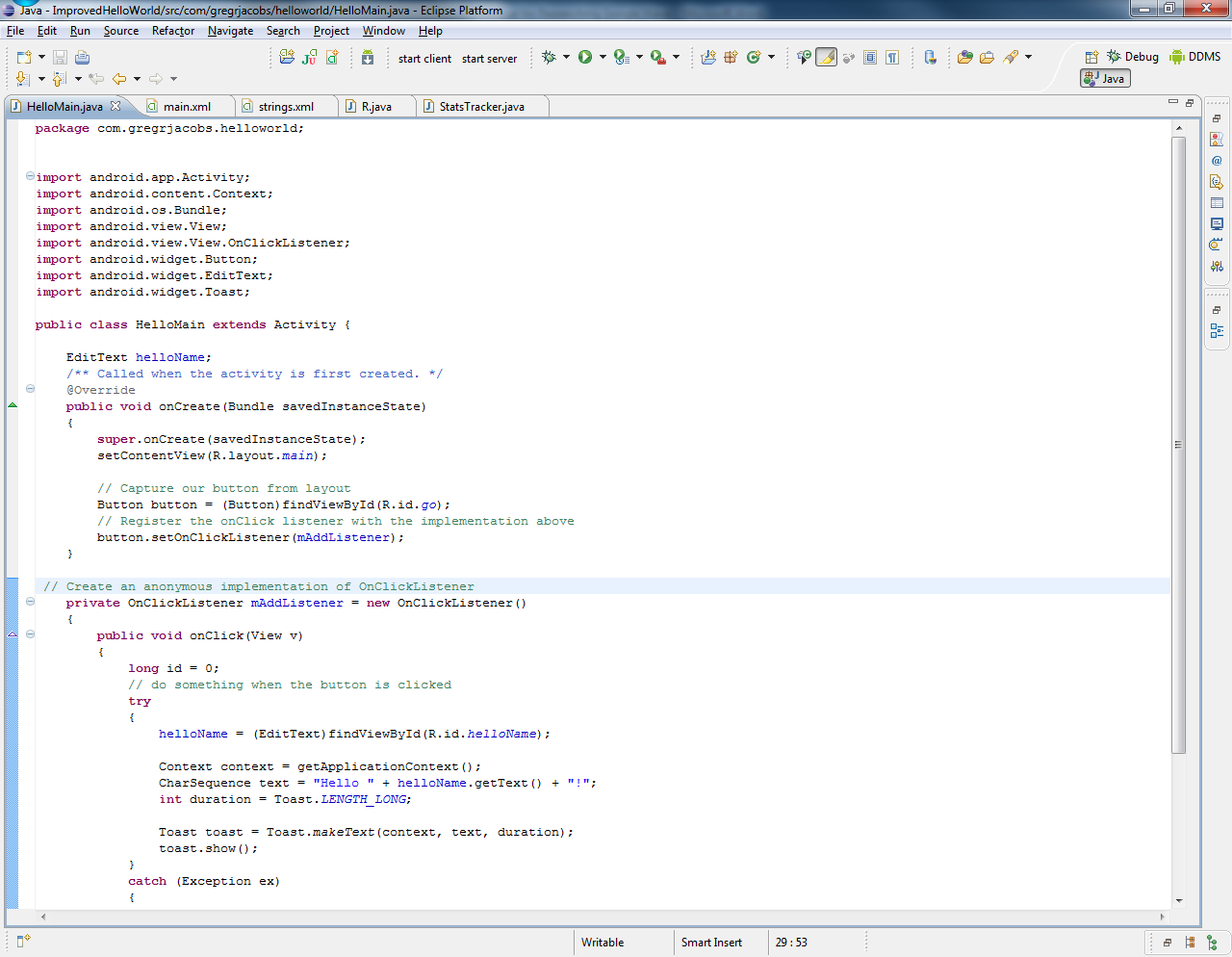Open the Refactor menu
The width and height of the screenshot is (1232, 957).
[173, 31]
